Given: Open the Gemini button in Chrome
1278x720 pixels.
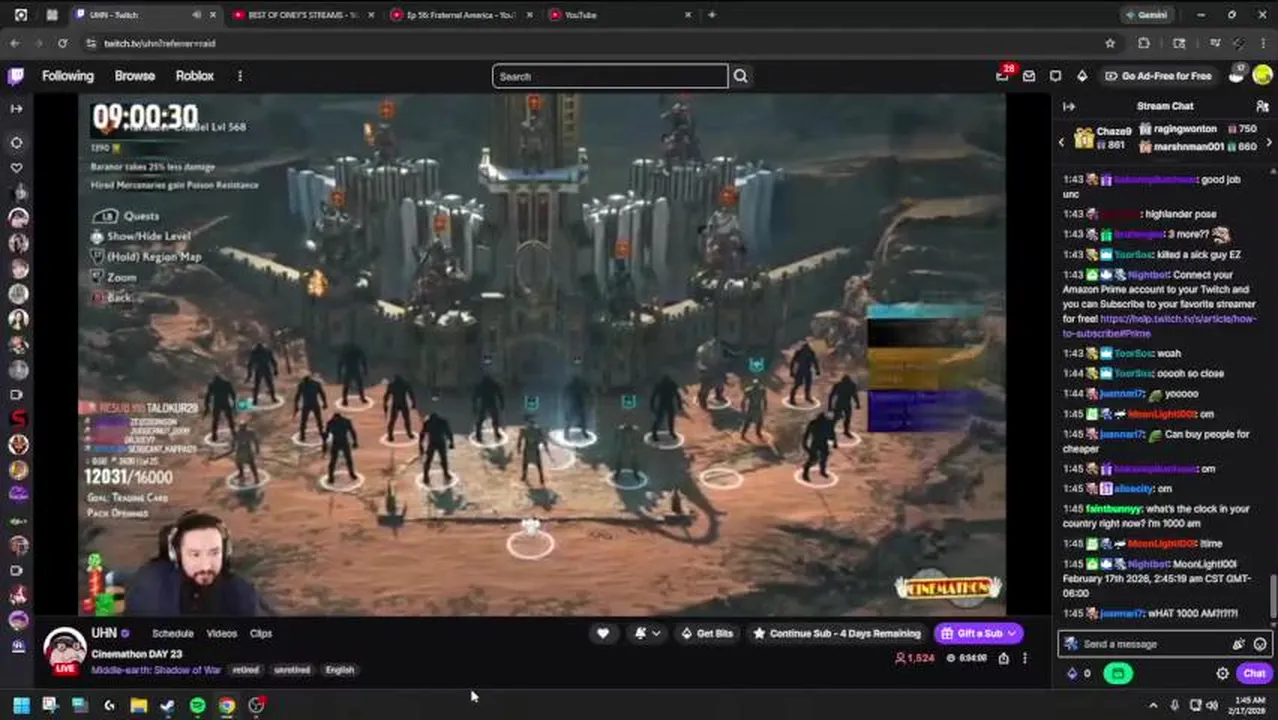Looking at the screenshot, I should 1145,15.
